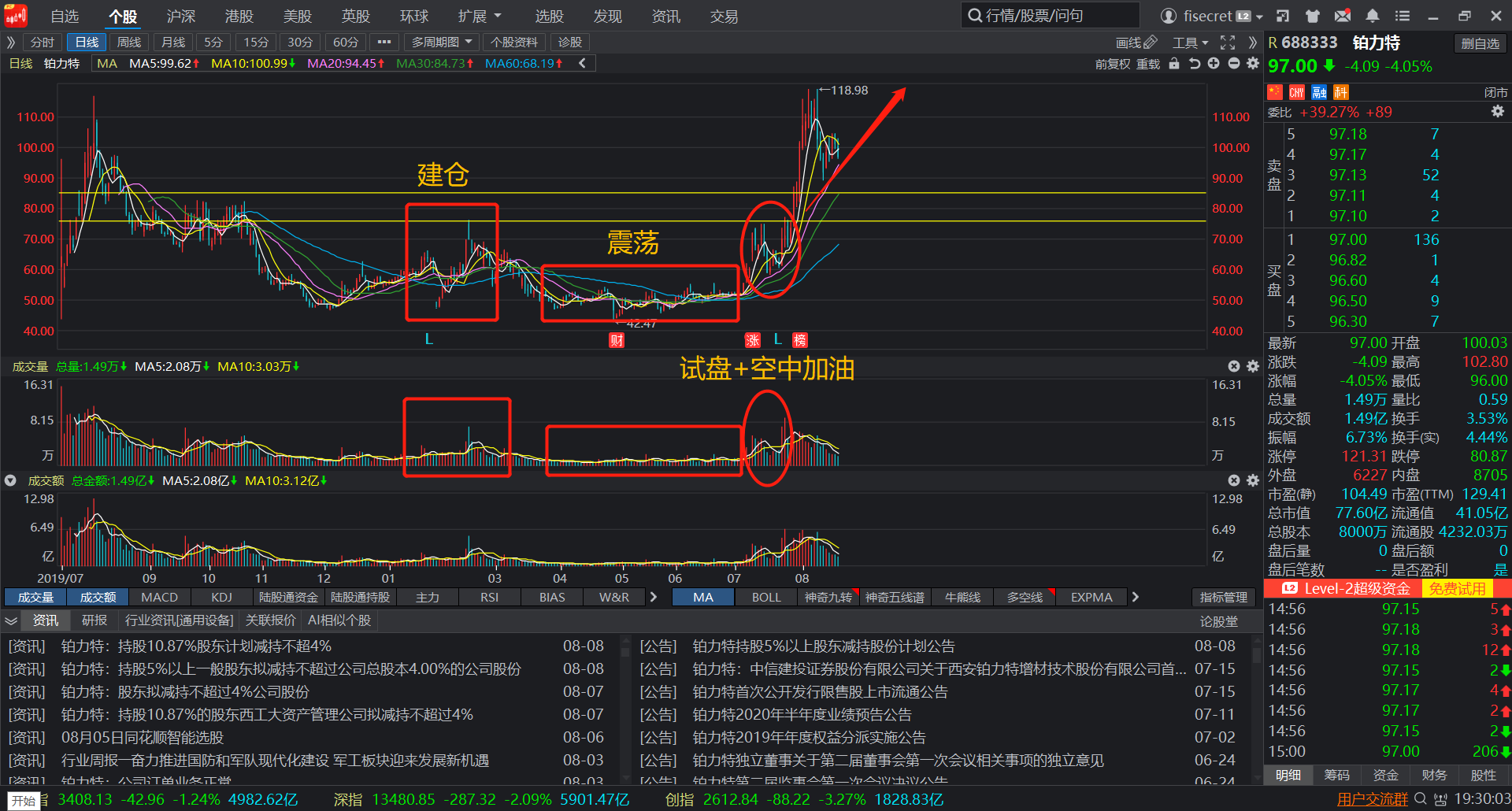This screenshot has width=1512, height=811.
Task: Close the 成交量 volume sub-panel
Action: click(x=1234, y=366)
